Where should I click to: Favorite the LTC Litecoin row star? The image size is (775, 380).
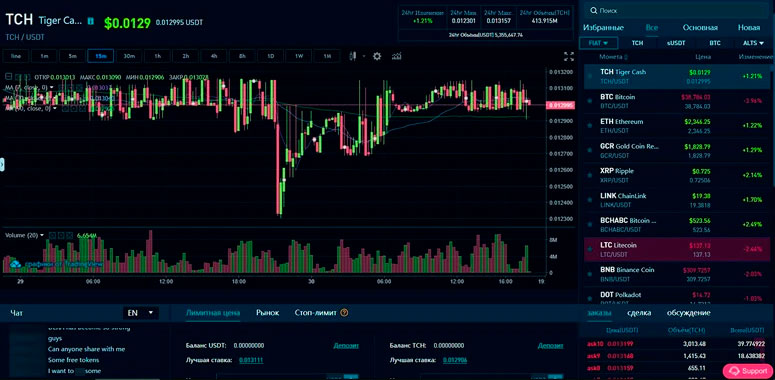click(590, 250)
